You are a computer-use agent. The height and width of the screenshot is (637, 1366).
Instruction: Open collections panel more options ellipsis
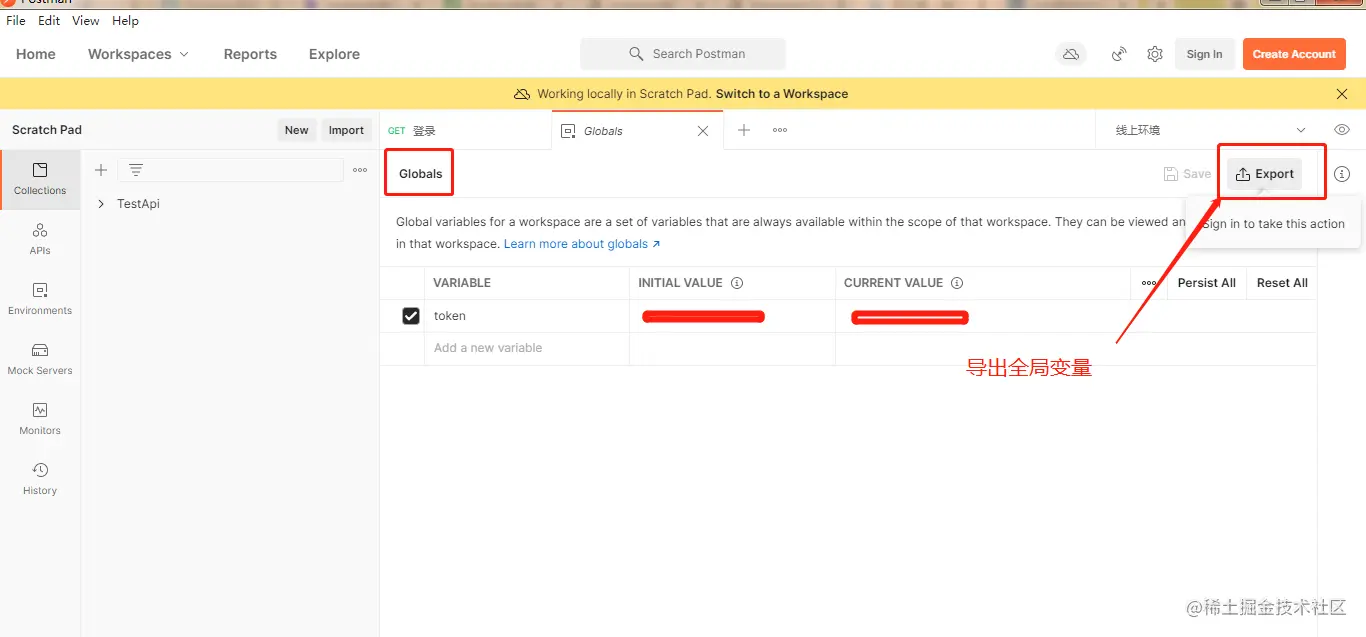(x=360, y=170)
